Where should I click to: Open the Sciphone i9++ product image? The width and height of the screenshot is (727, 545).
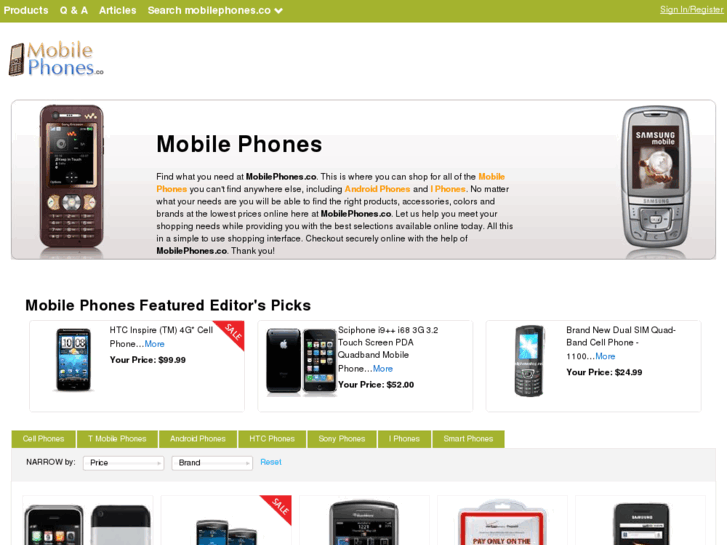point(301,362)
